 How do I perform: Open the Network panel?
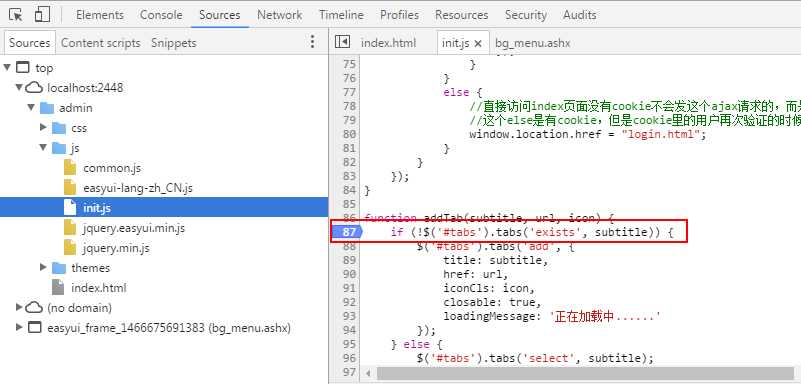(x=279, y=15)
